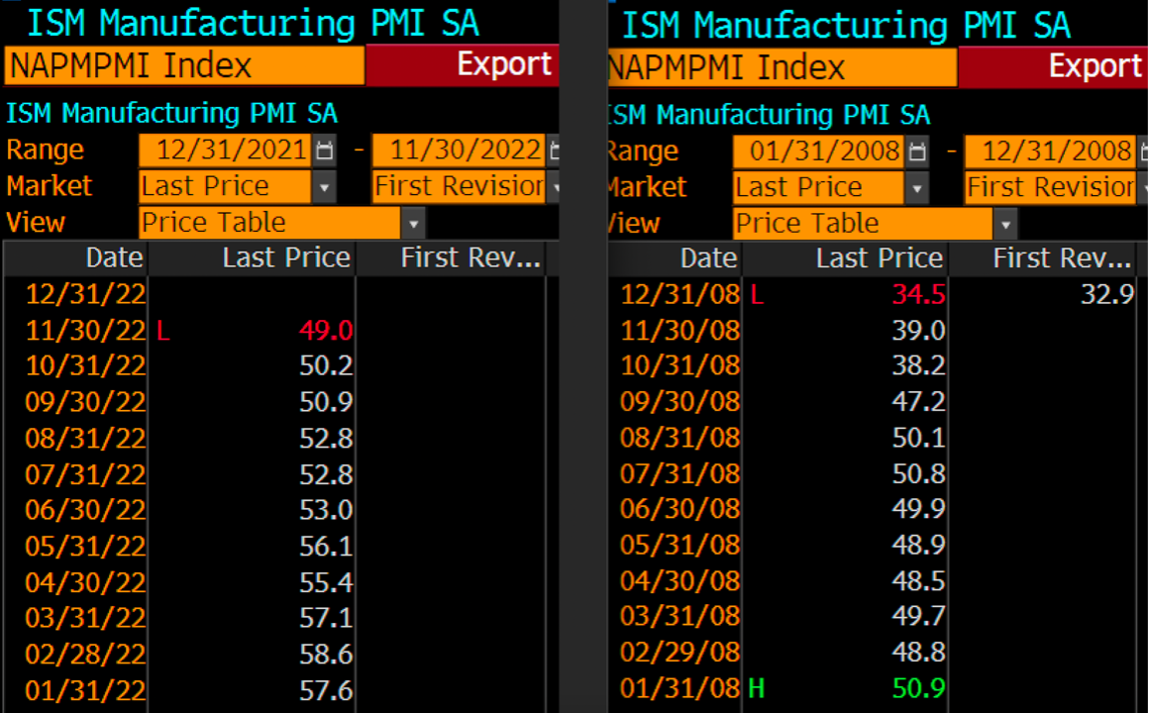Screen dimensions: 1151x715
Task: Click the 34.5 low value
Action: tap(918, 295)
